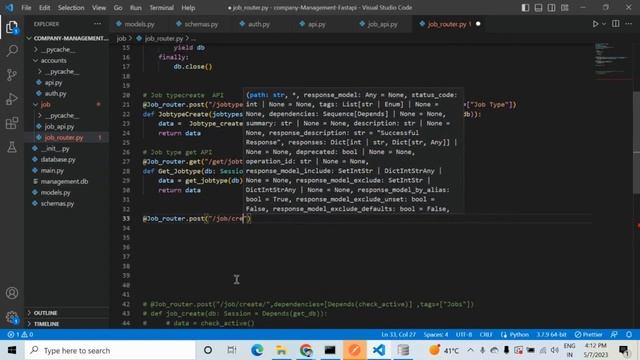Open api.py file in Explorer
Screen dimensions: 640x360
tap(53, 82)
